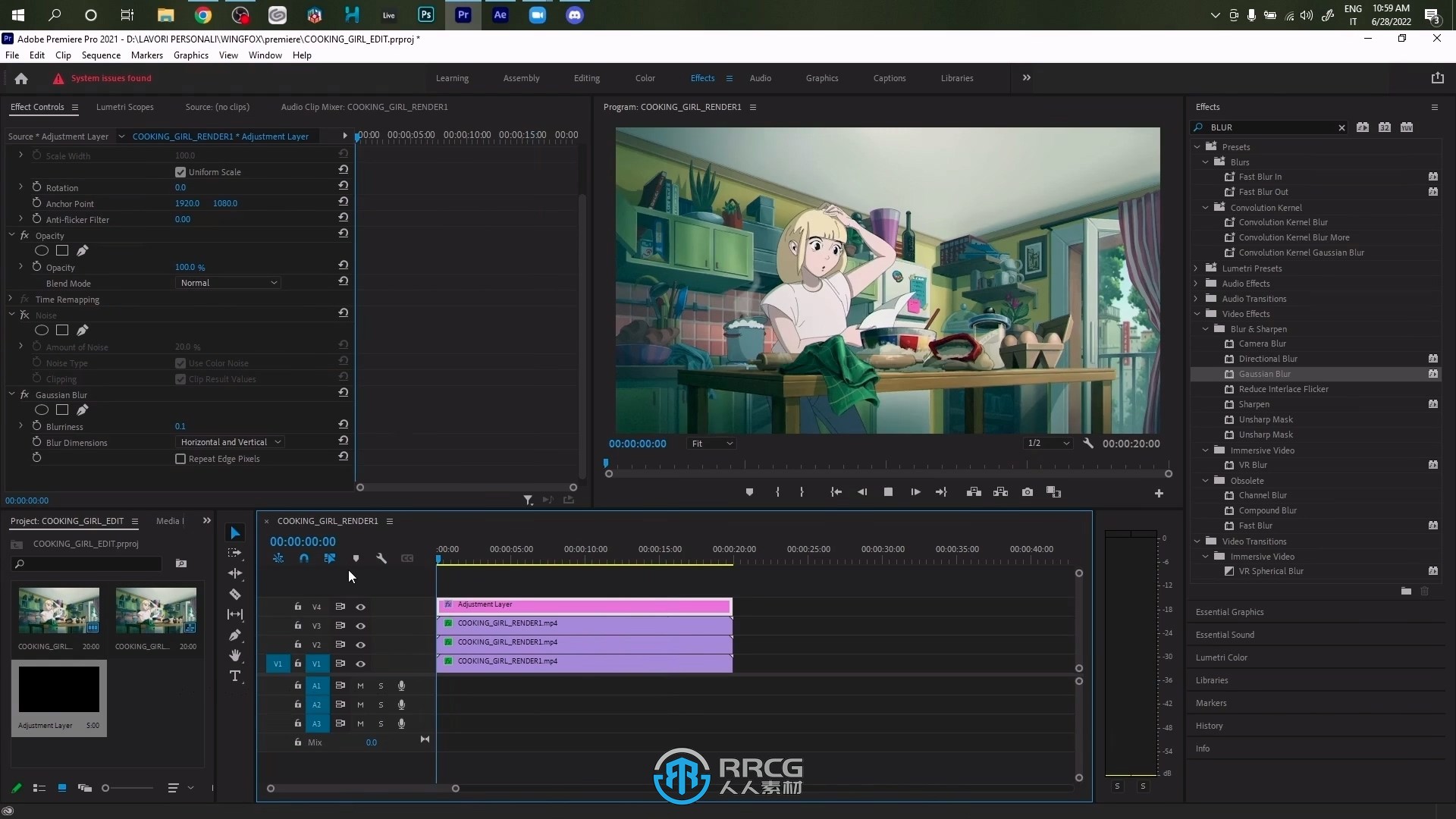Toggle Uniform Scale checkbox

180,172
